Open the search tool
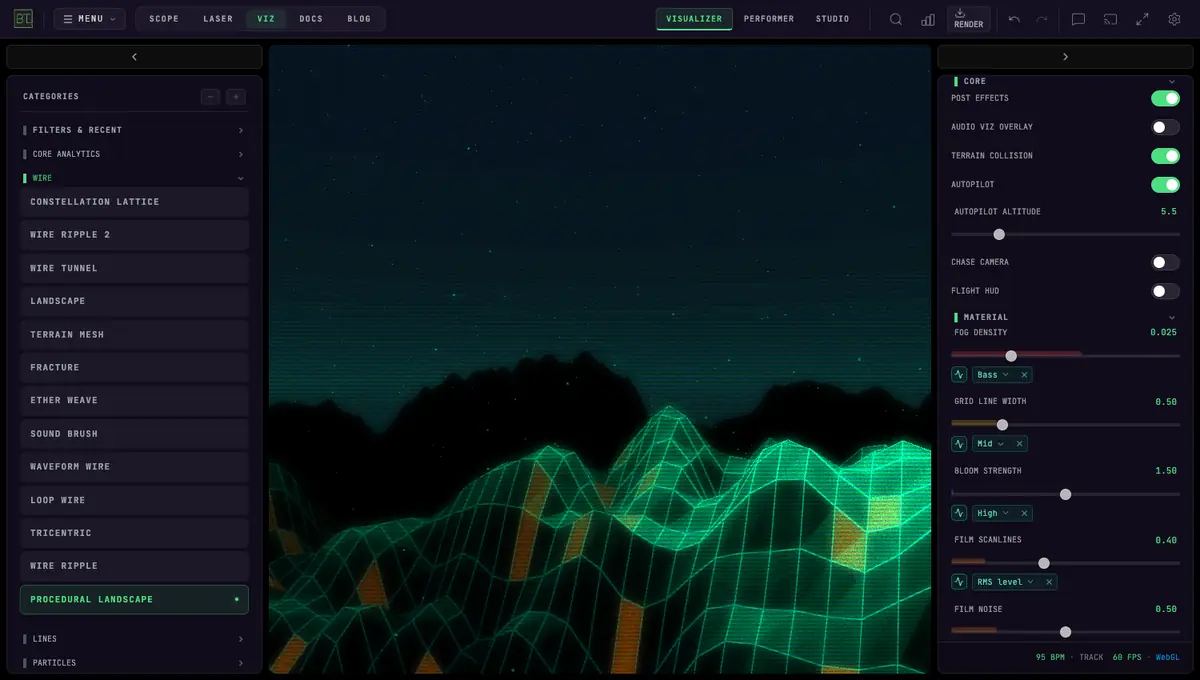This screenshot has height=680, width=1200. pos(896,19)
